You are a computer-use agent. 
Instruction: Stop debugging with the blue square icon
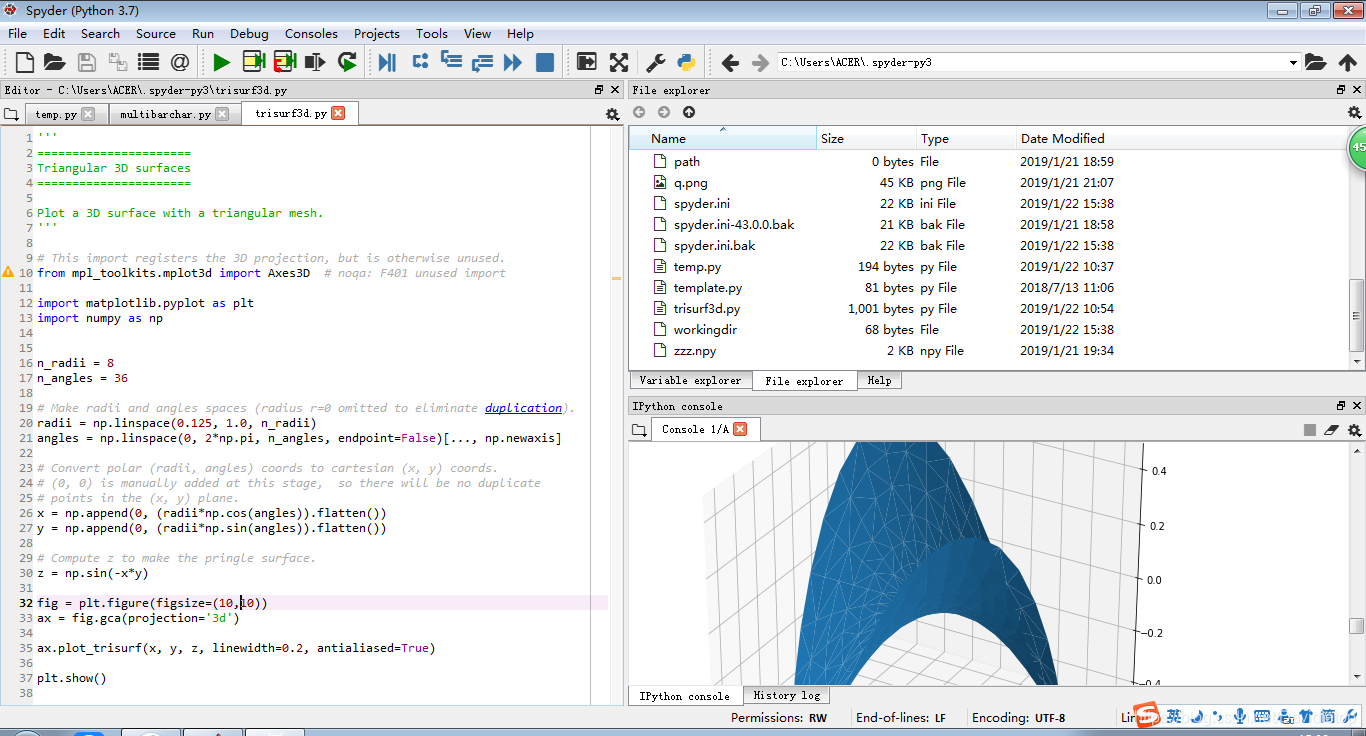545,63
